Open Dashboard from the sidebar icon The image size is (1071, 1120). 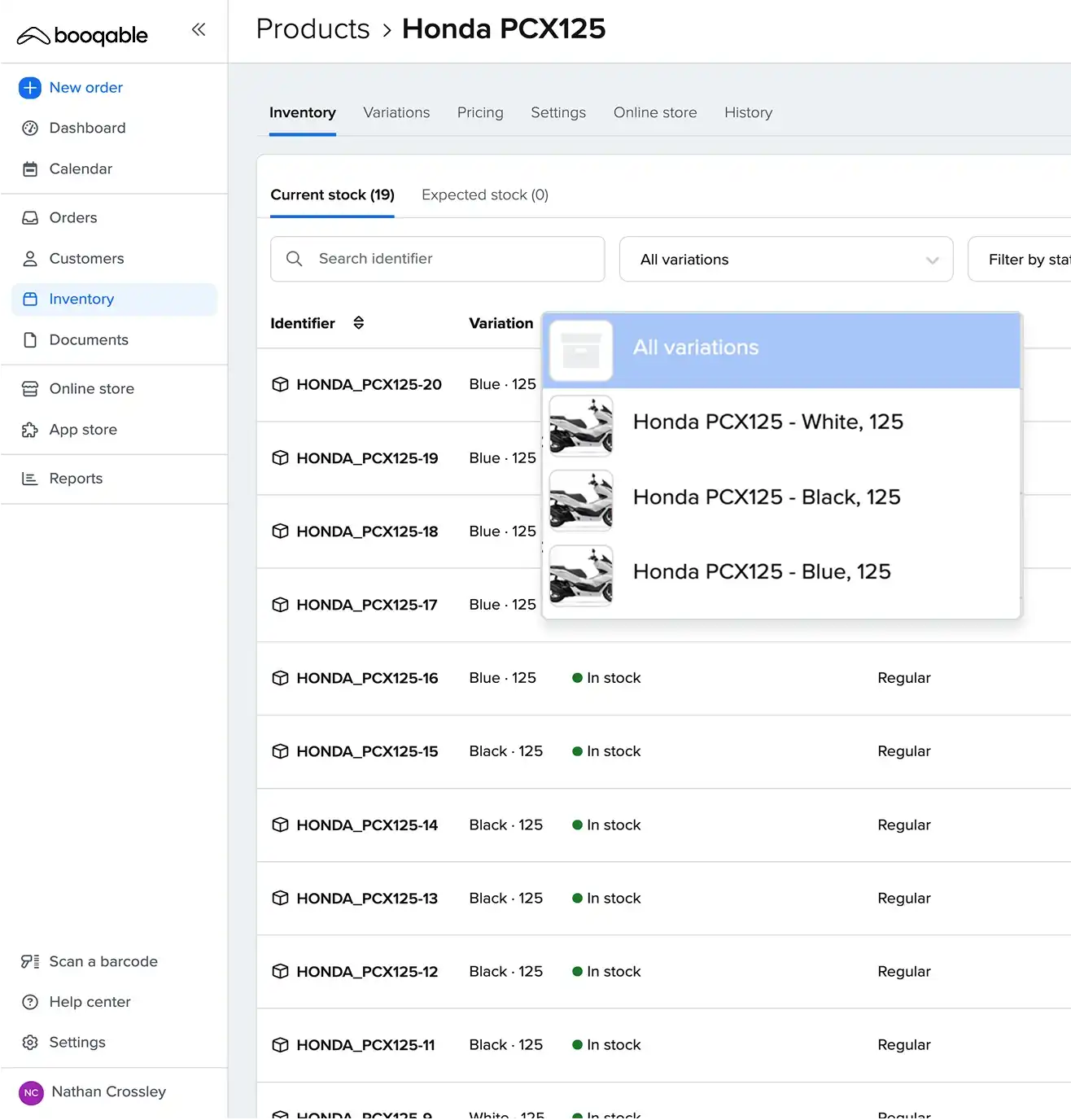click(x=30, y=129)
